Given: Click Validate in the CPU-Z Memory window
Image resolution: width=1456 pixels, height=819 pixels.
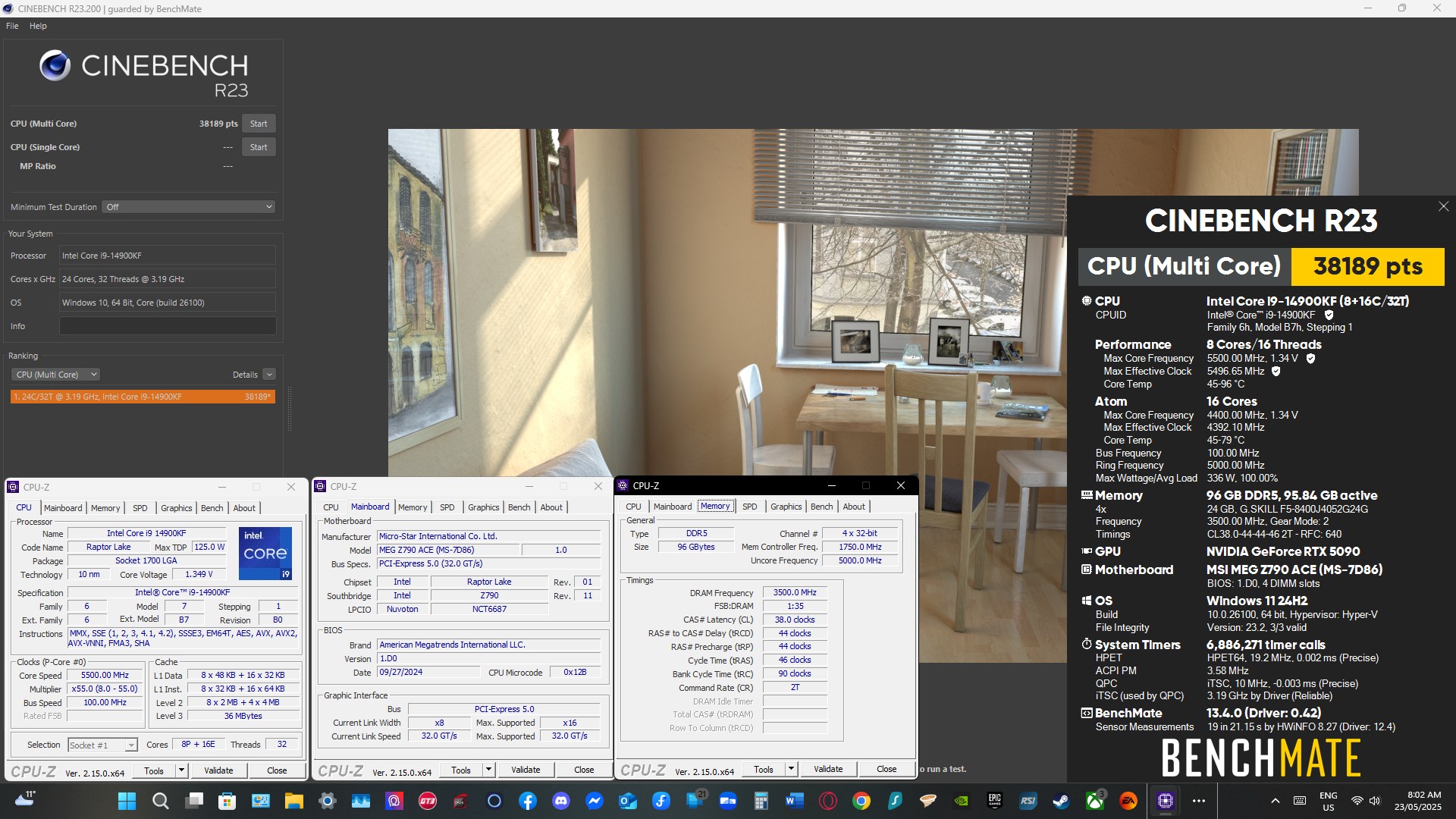Looking at the screenshot, I should click(x=828, y=769).
